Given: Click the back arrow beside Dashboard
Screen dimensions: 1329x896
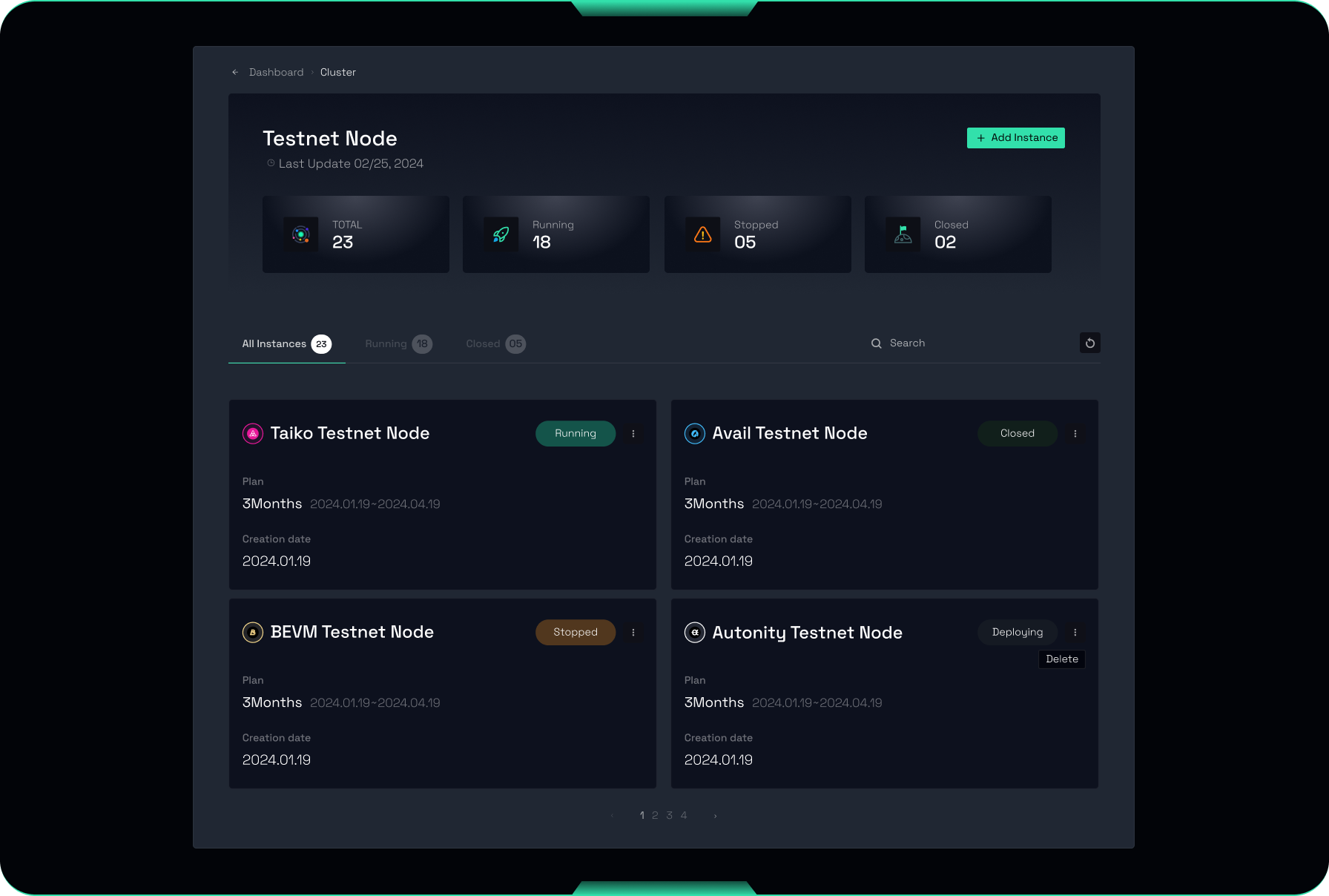Looking at the screenshot, I should pyautogui.click(x=235, y=73).
